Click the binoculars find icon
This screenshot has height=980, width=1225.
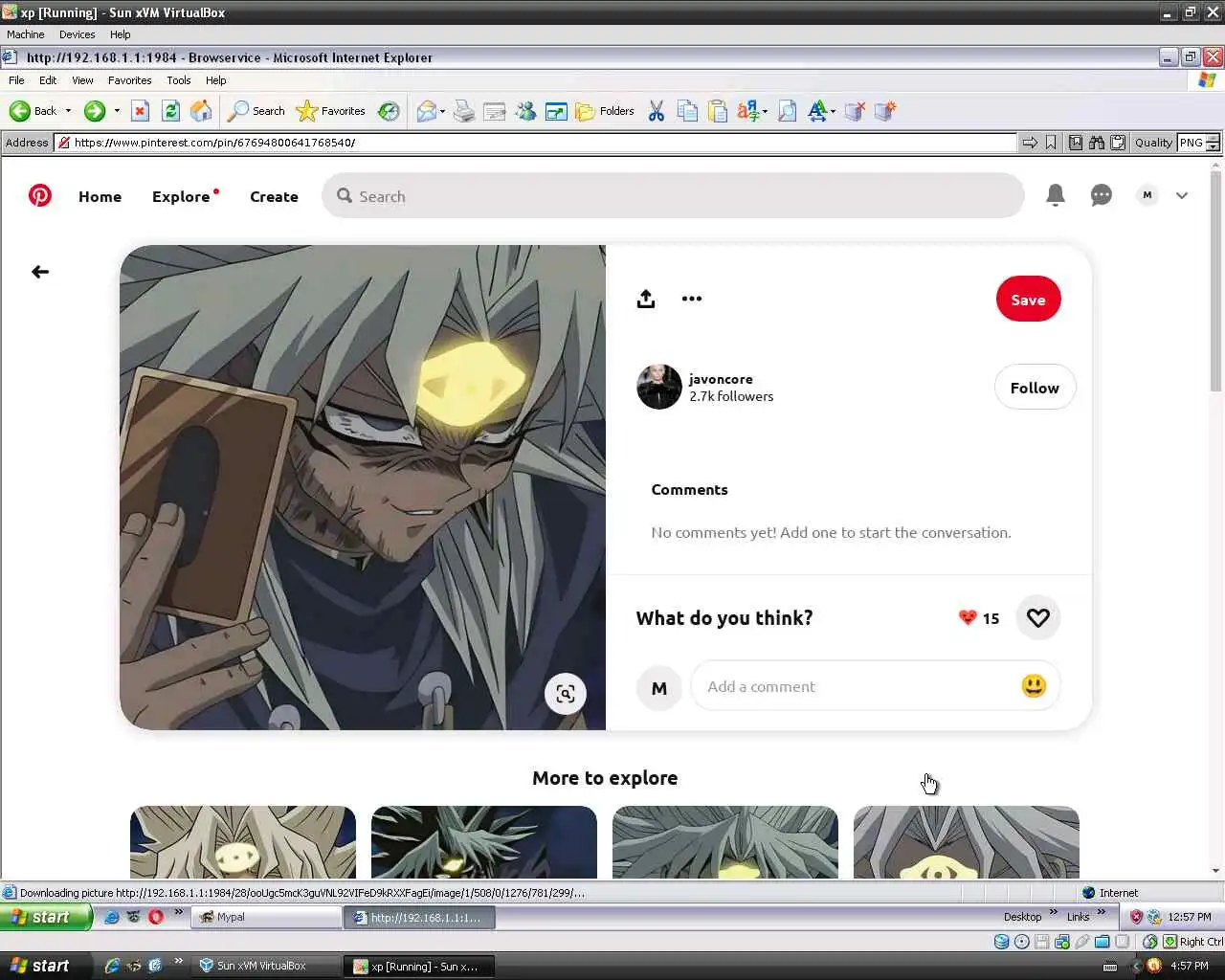pos(1097,143)
